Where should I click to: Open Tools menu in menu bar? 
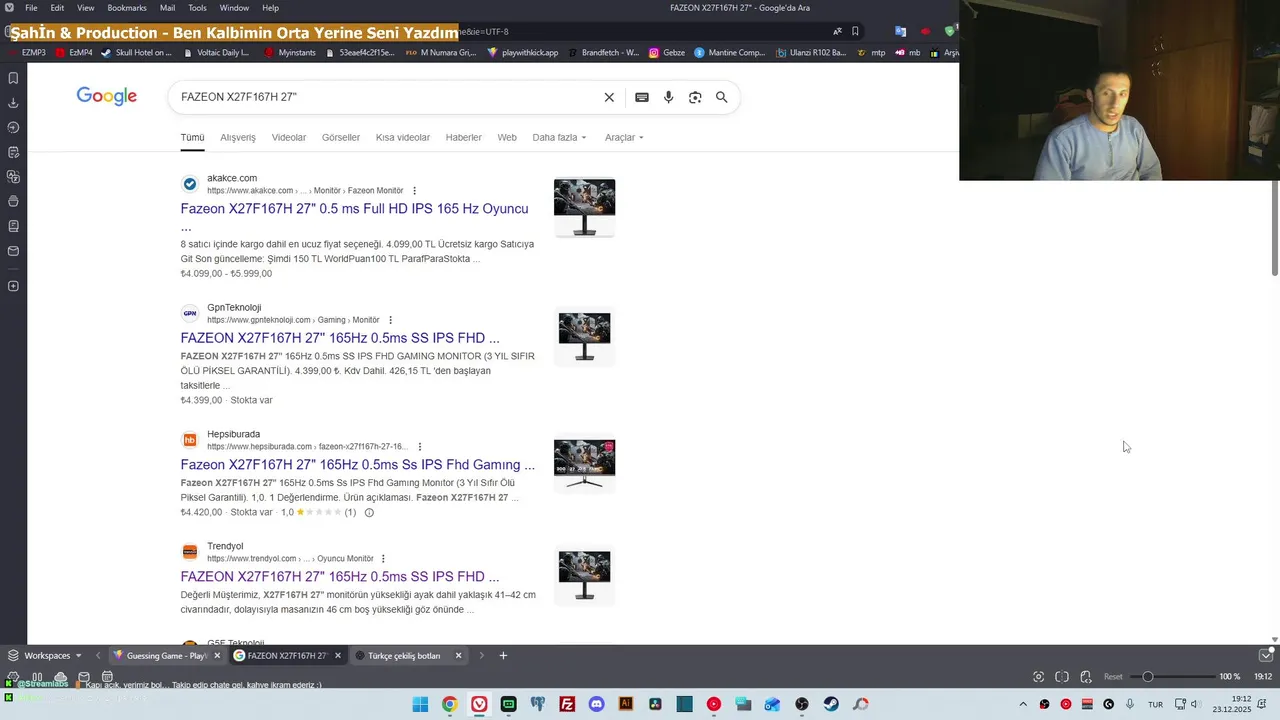coord(197,8)
